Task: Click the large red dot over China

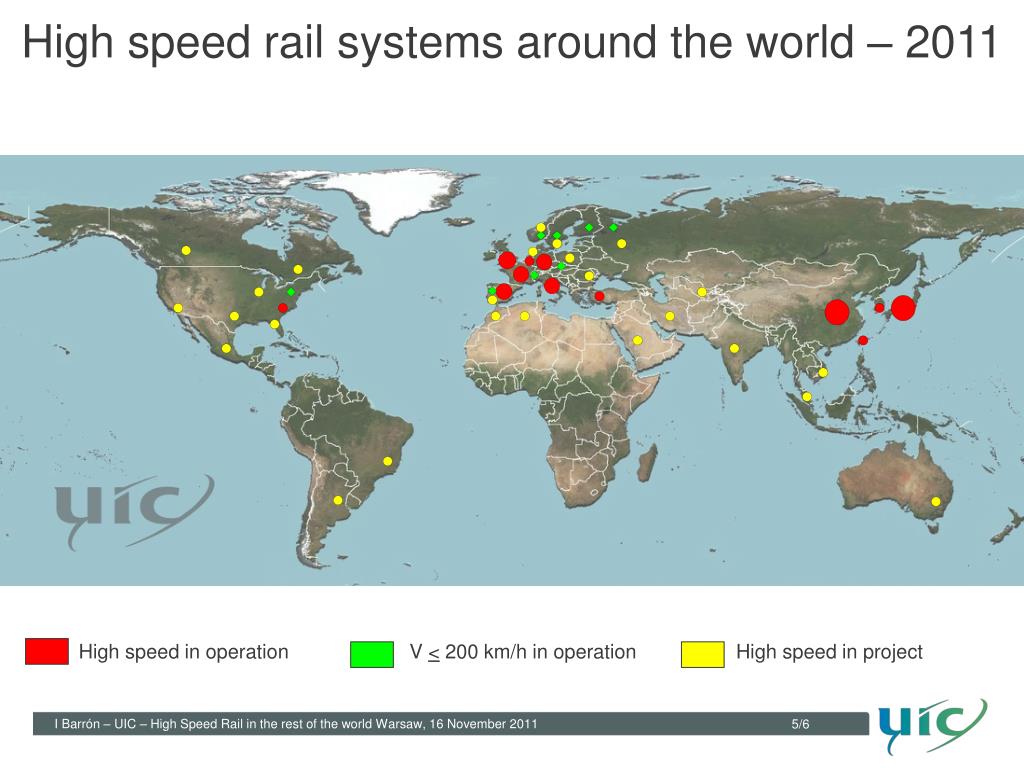Action: (x=837, y=312)
